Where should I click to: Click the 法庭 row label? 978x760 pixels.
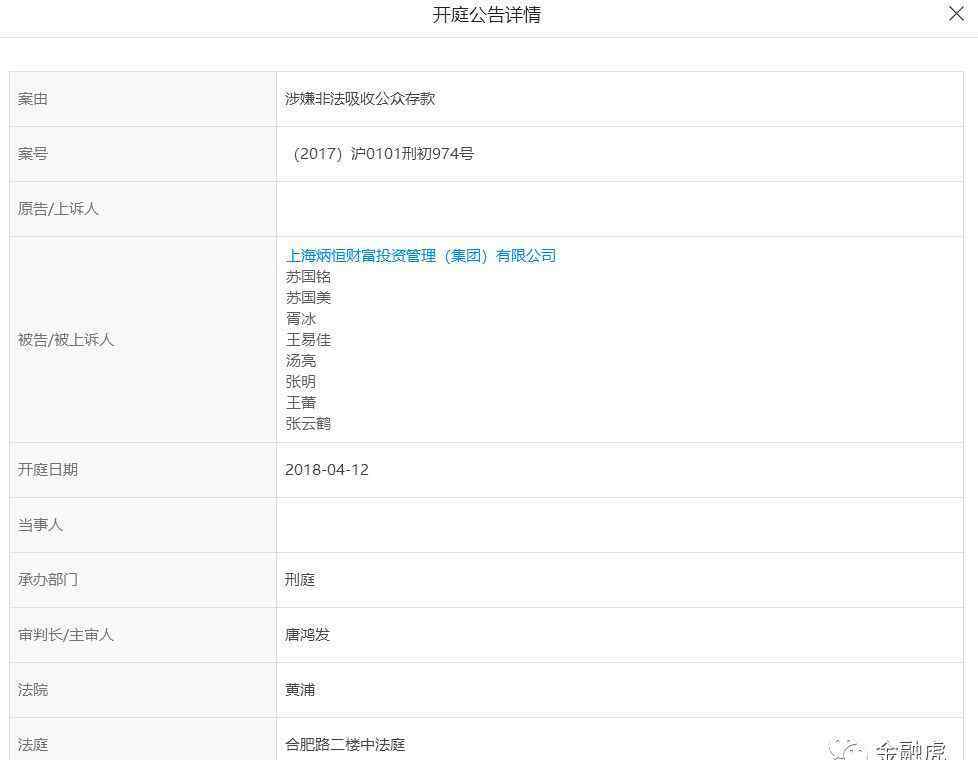[33, 744]
